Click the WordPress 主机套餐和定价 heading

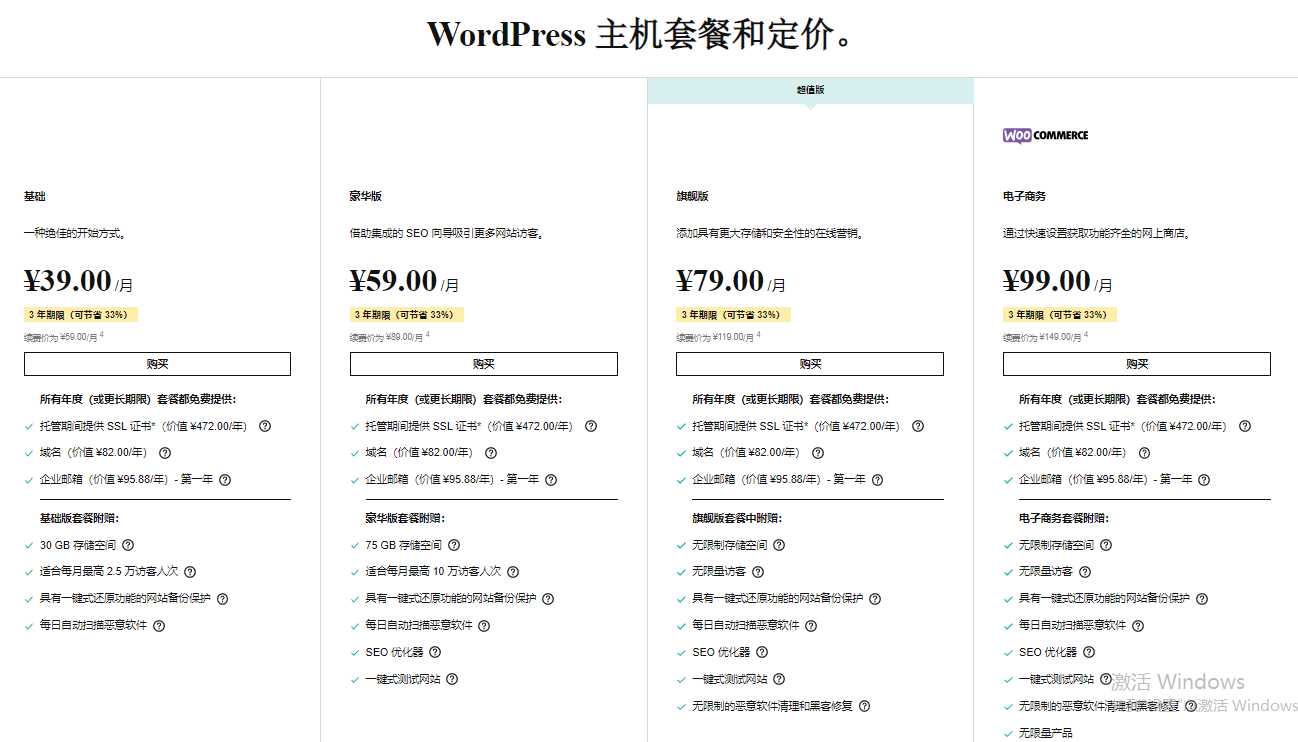click(x=642, y=34)
